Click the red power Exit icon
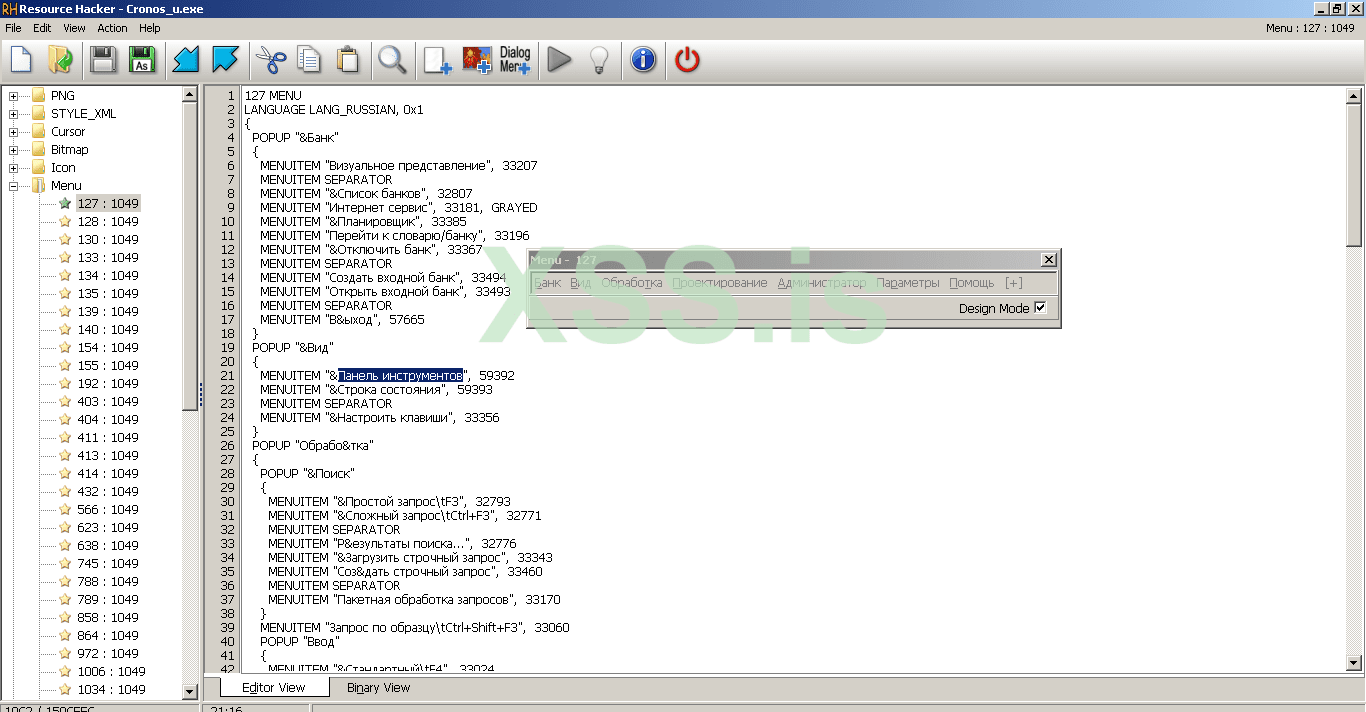 click(x=687, y=60)
